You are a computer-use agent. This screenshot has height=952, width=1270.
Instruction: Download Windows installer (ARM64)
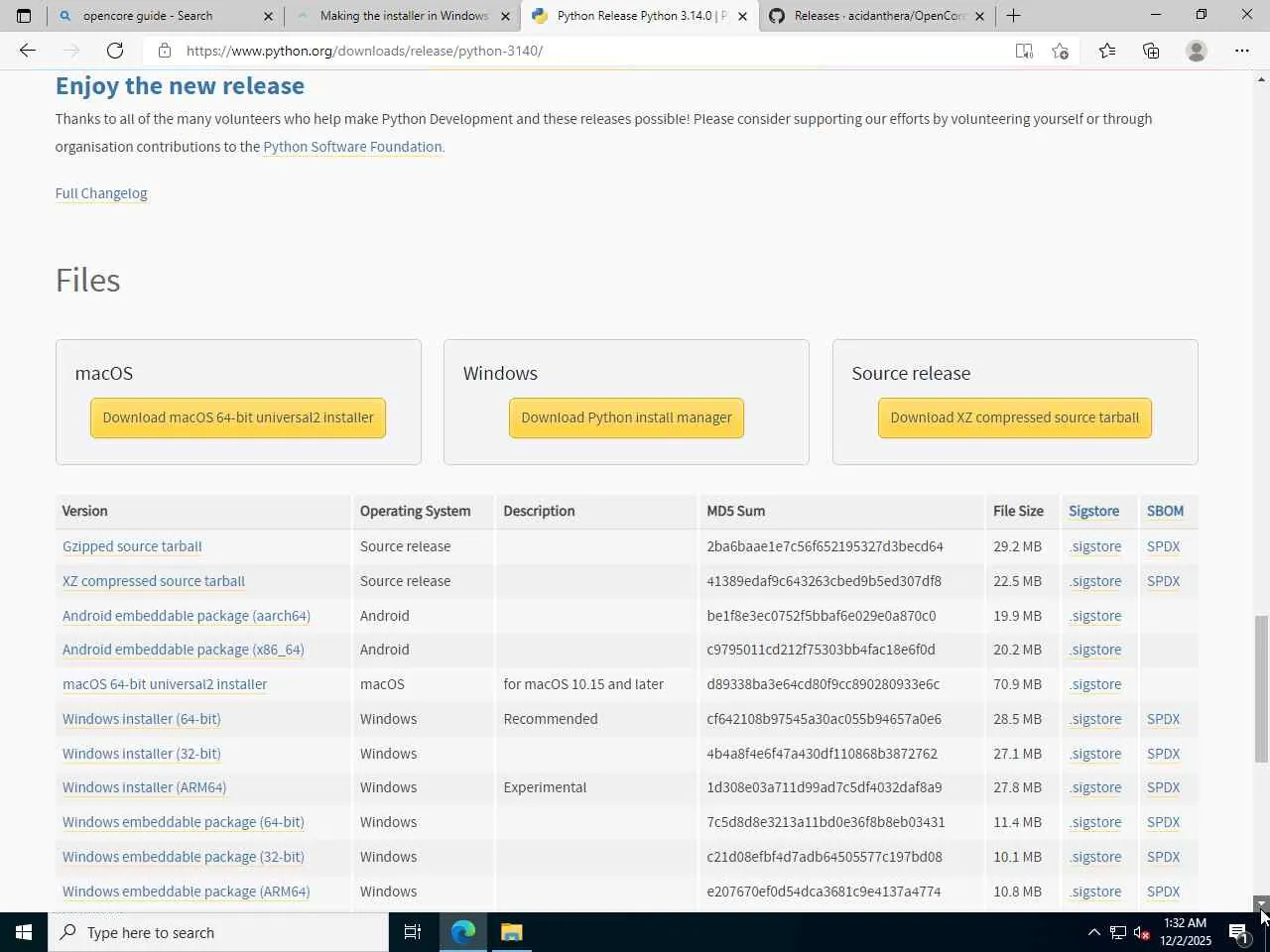point(145,787)
